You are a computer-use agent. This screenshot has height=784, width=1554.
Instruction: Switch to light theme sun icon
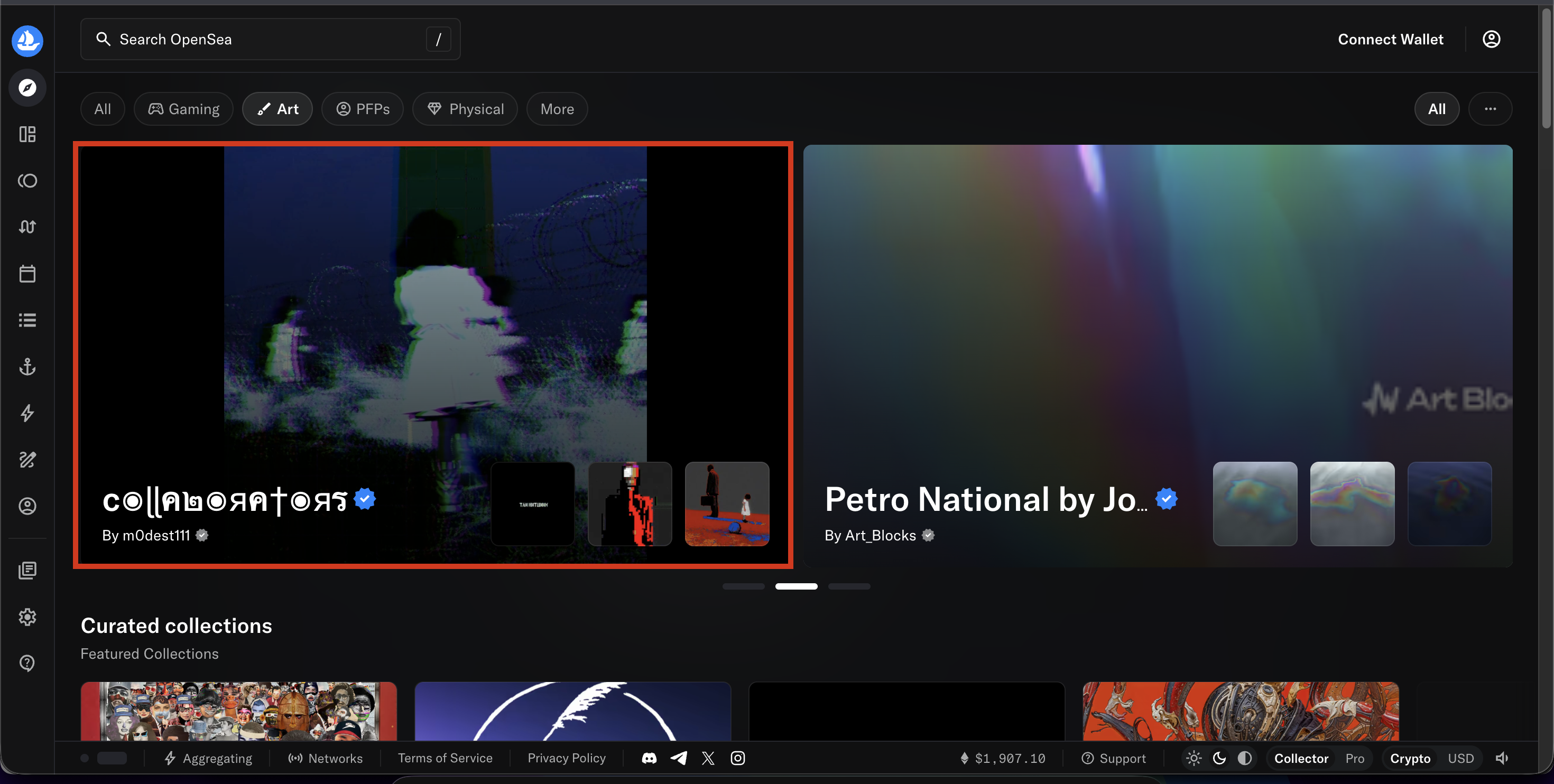point(1194,758)
